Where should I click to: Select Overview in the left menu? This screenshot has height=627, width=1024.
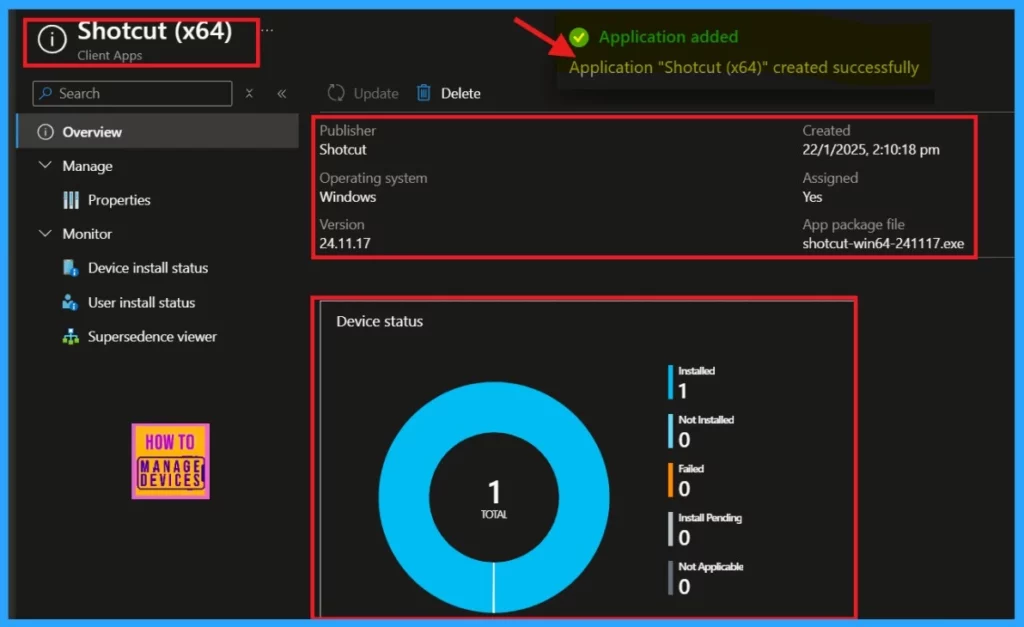158,131
